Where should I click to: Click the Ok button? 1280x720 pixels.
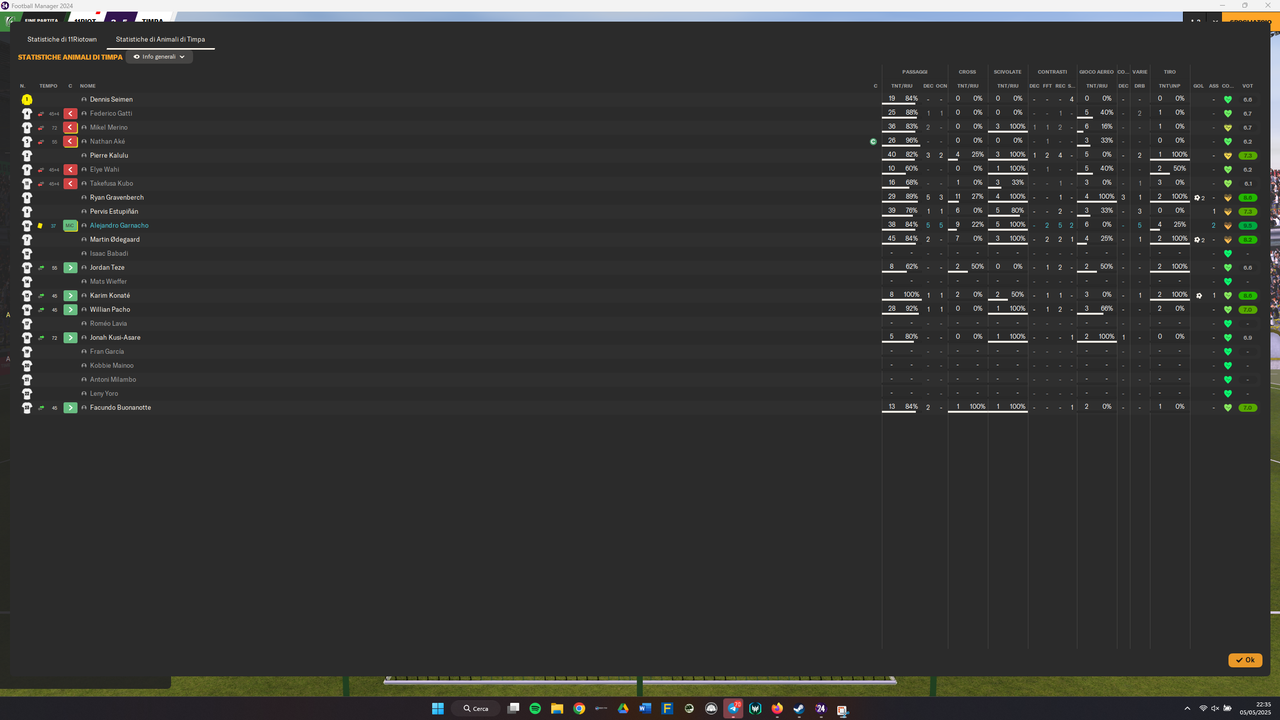pyautogui.click(x=1245, y=660)
